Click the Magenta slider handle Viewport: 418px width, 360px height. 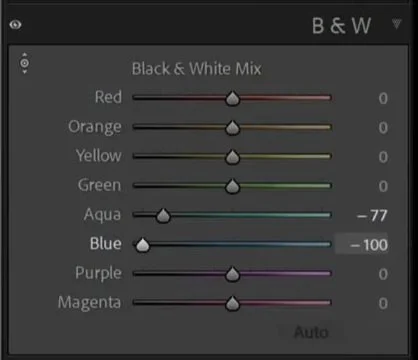click(232, 304)
